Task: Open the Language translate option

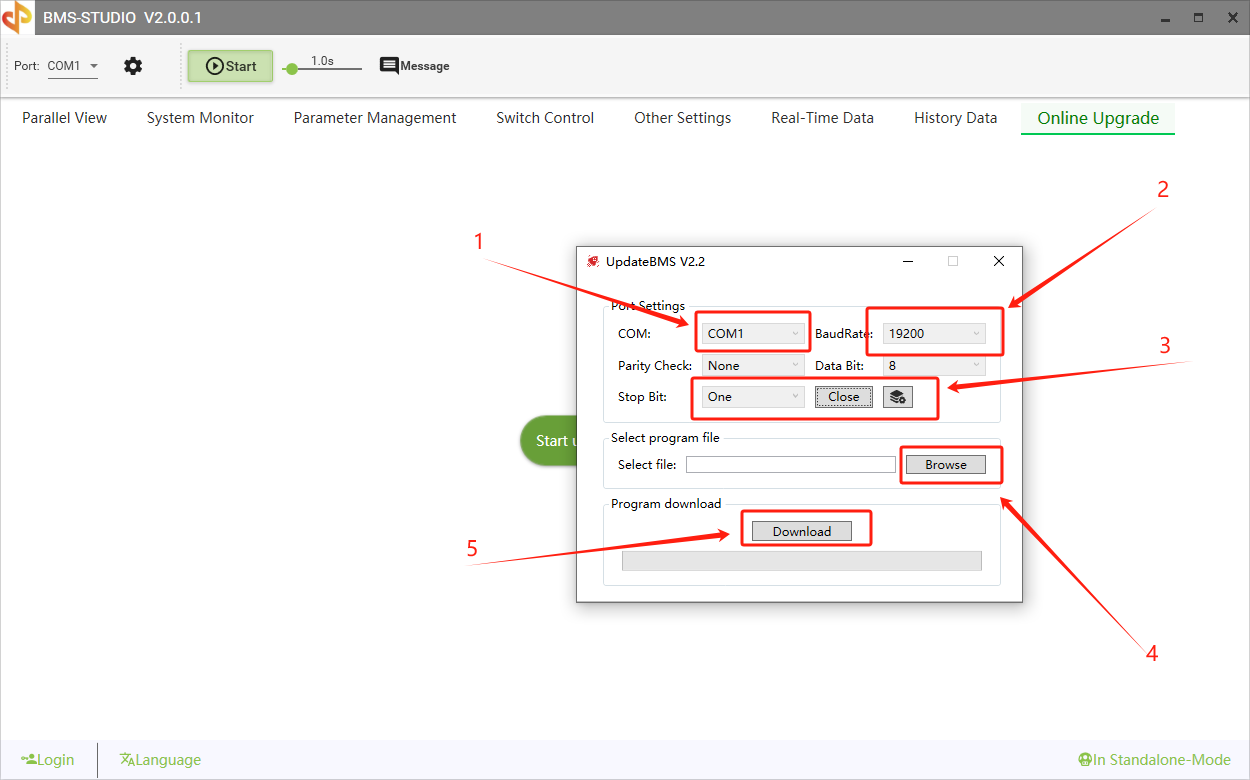Action: click(127, 760)
